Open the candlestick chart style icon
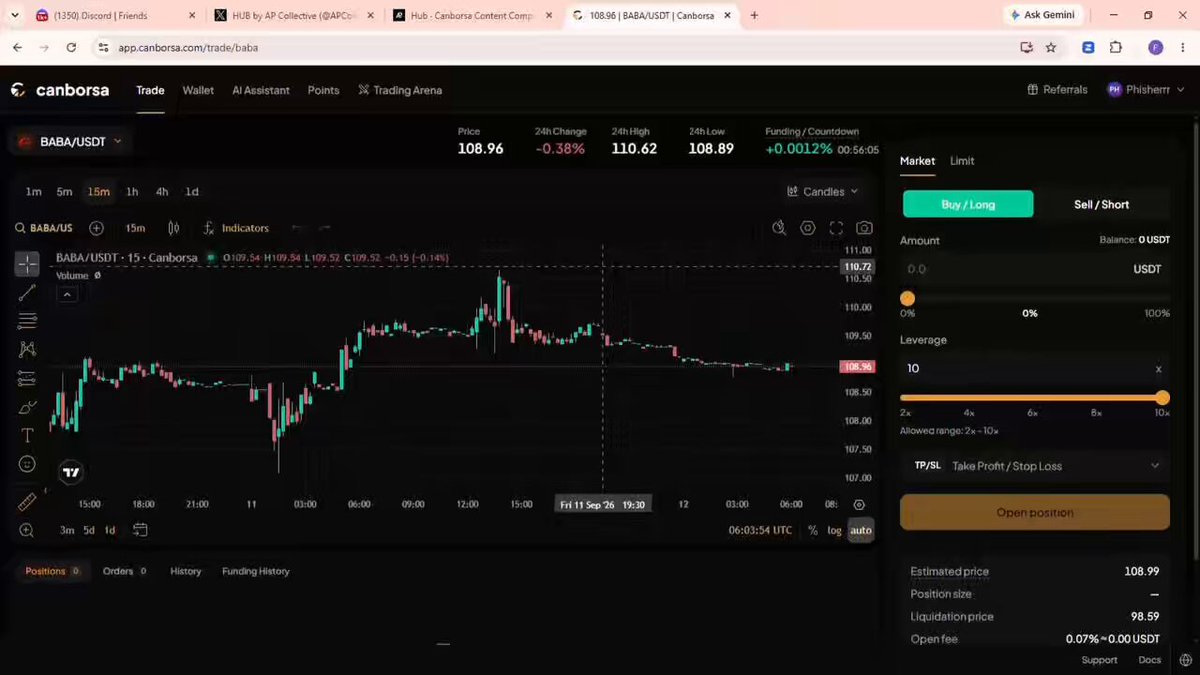The height and width of the screenshot is (675, 1200). point(174,228)
